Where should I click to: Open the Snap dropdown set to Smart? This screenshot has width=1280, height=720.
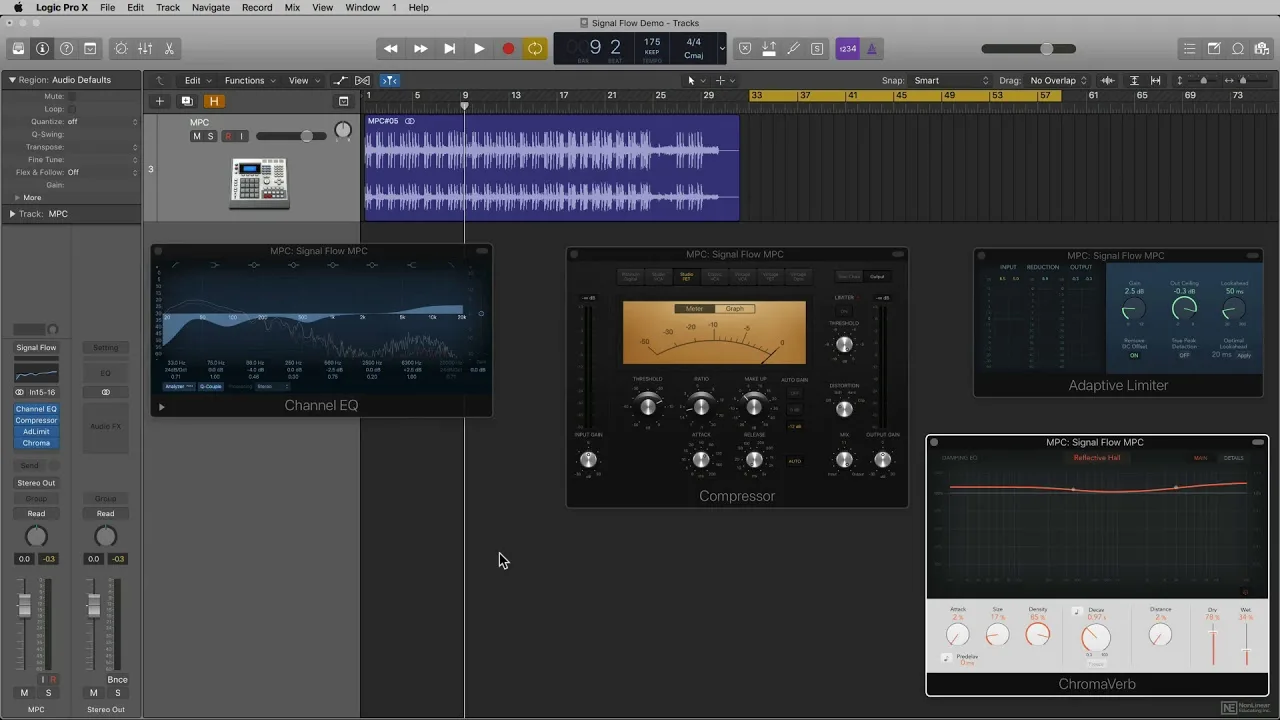click(x=951, y=81)
